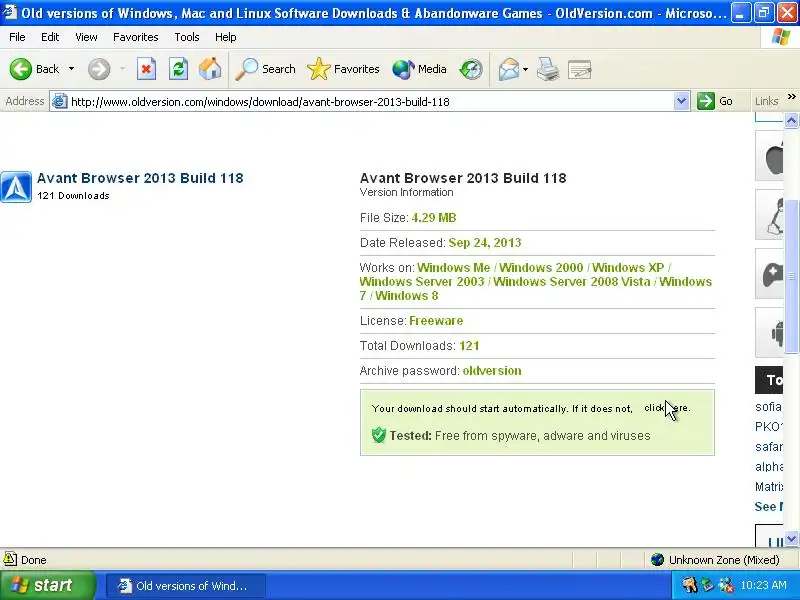Click the 'See' more sidebar link
Viewport: 800px width, 600px height.
(x=769, y=507)
